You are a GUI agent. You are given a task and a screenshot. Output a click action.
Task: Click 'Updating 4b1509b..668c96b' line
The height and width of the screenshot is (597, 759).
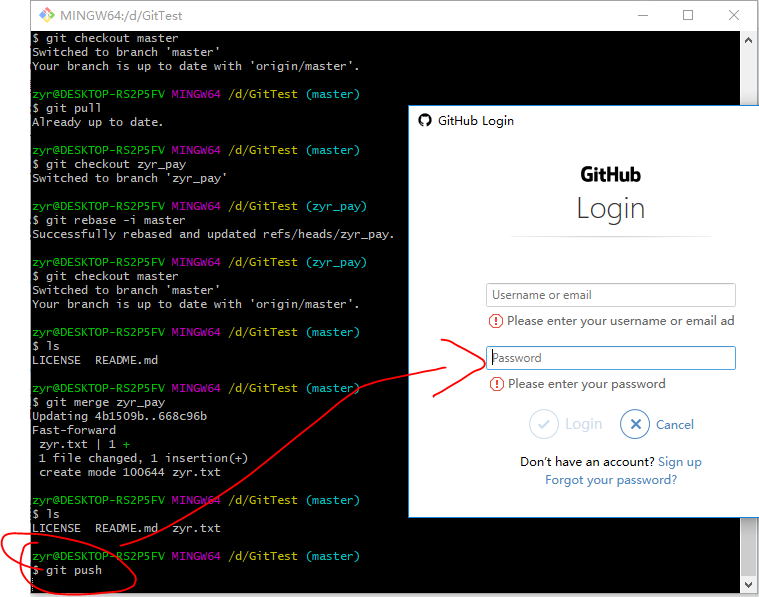(x=120, y=416)
